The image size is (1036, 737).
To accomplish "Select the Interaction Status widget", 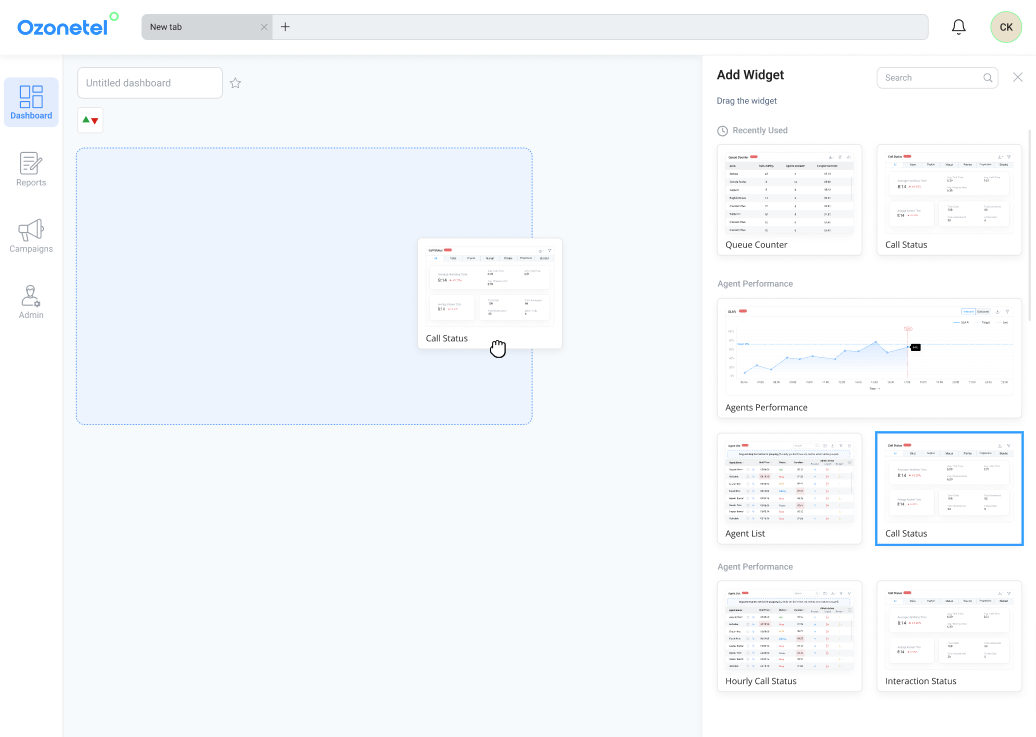I will pyautogui.click(x=949, y=636).
